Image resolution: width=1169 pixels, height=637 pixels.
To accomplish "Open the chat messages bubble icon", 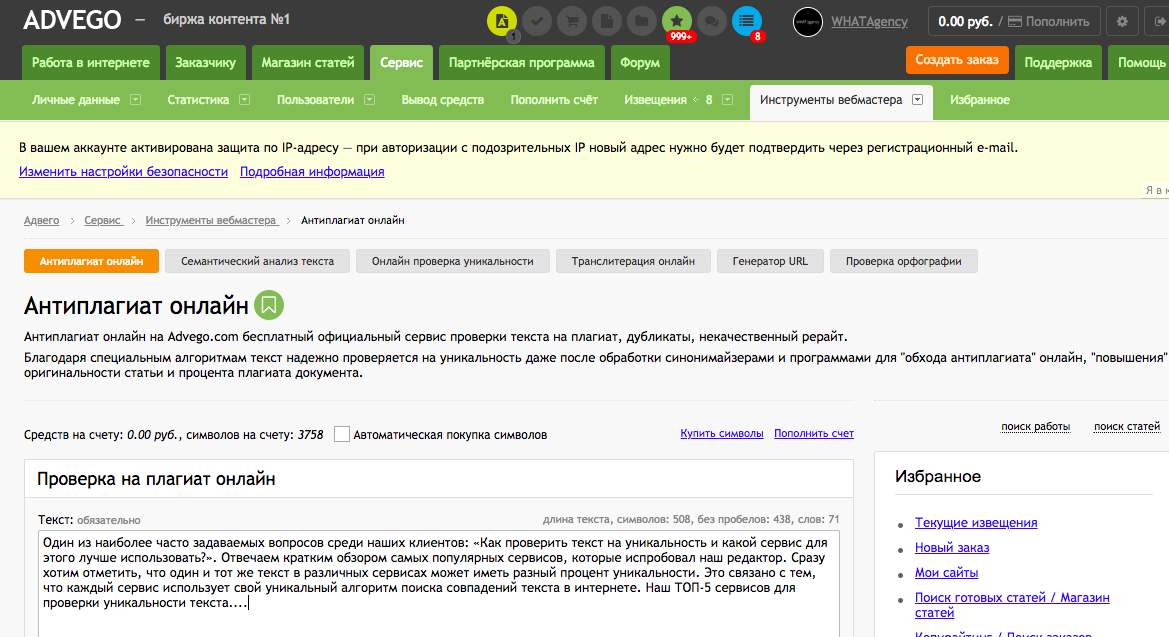I will tap(712, 21).
